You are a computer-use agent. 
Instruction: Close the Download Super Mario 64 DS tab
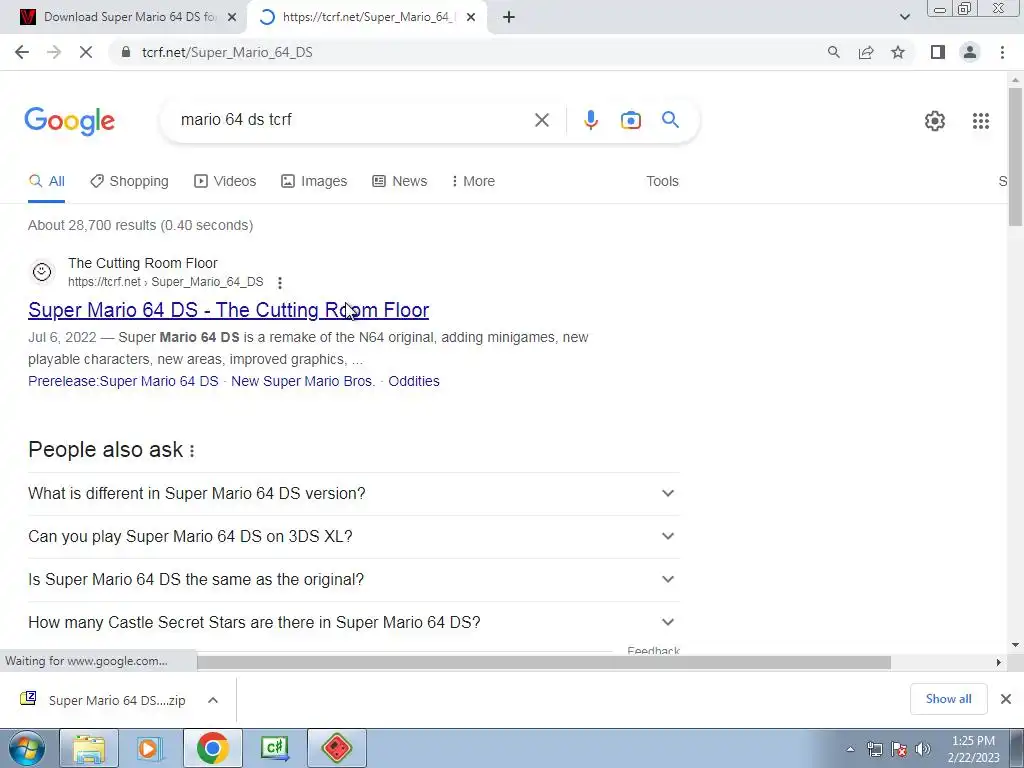coord(232,17)
